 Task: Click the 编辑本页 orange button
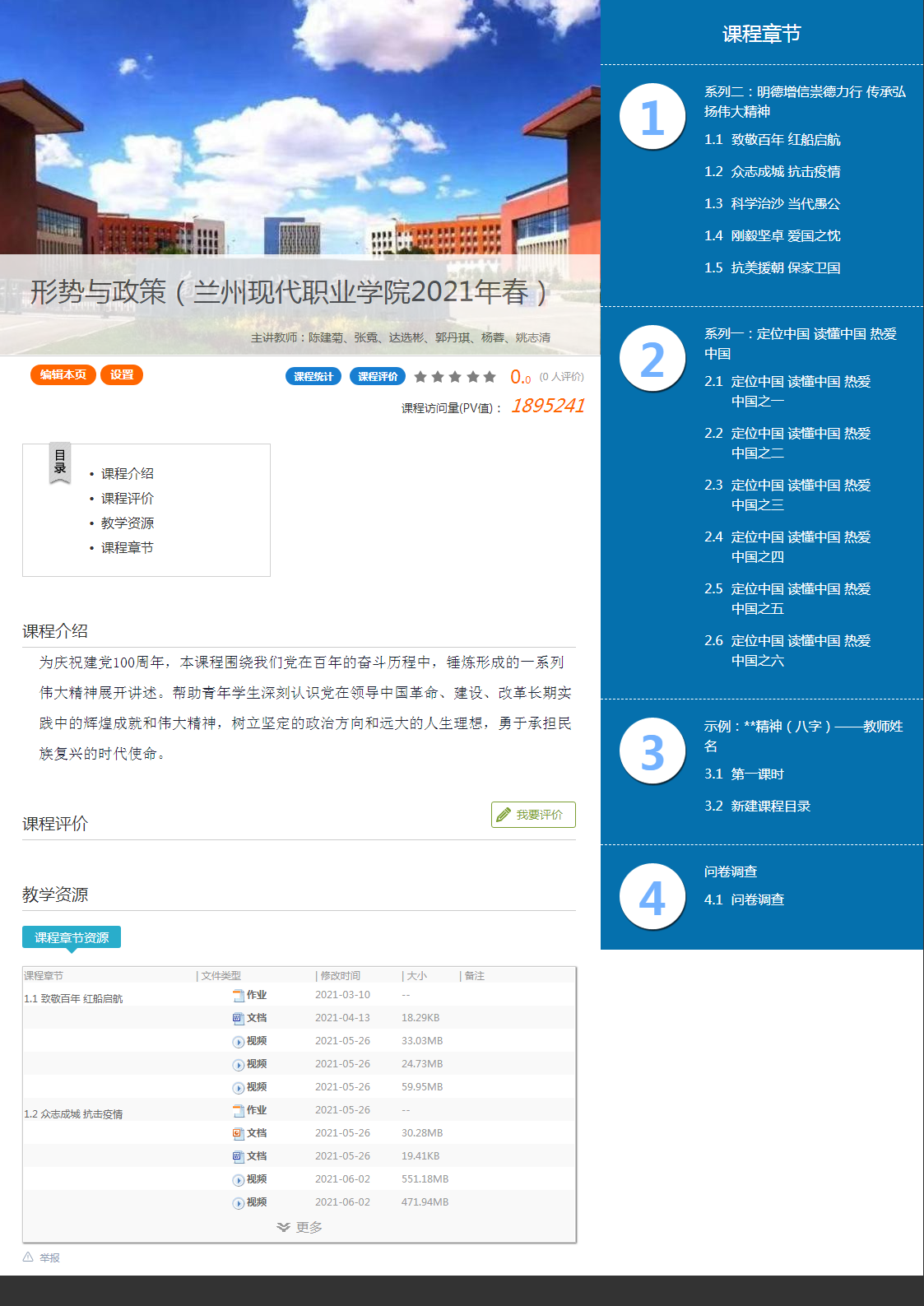click(63, 374)
